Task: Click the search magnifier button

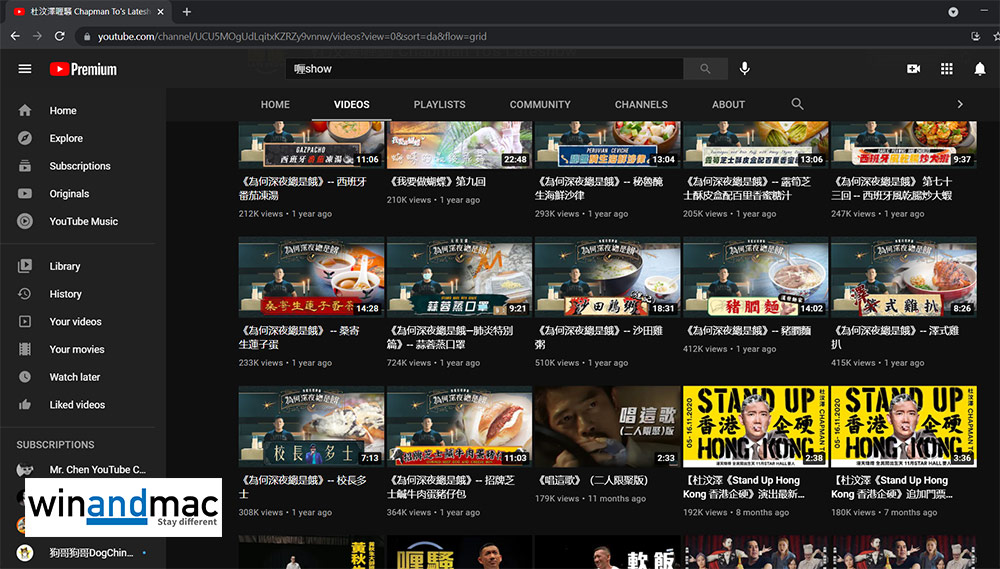Action: tap(706, 69)
